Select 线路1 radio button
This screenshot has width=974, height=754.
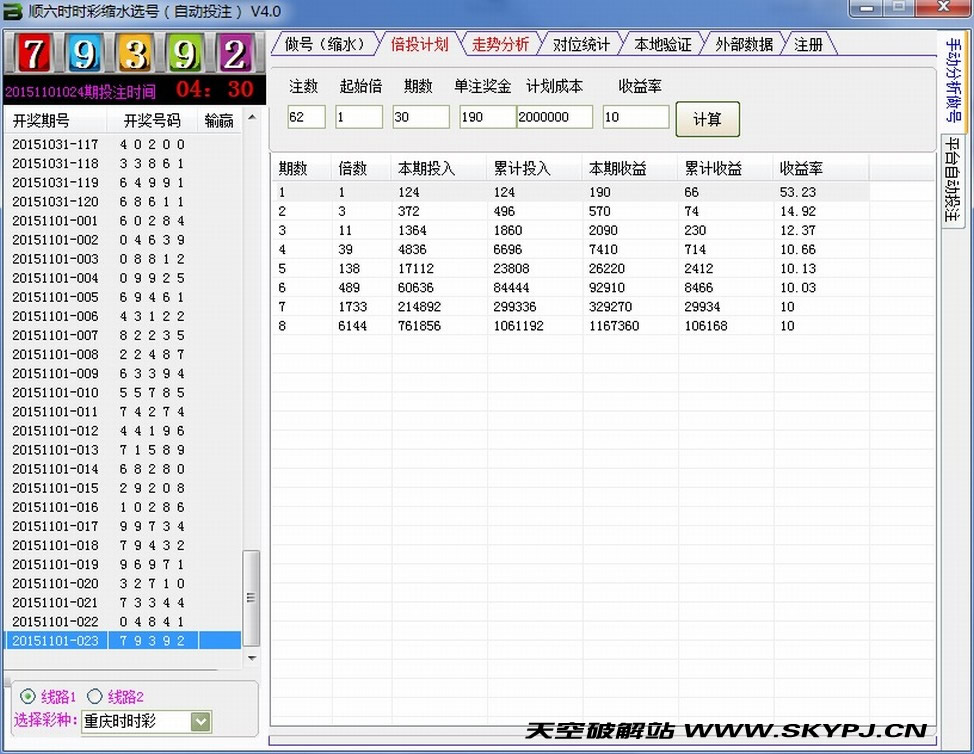point(28,697)
